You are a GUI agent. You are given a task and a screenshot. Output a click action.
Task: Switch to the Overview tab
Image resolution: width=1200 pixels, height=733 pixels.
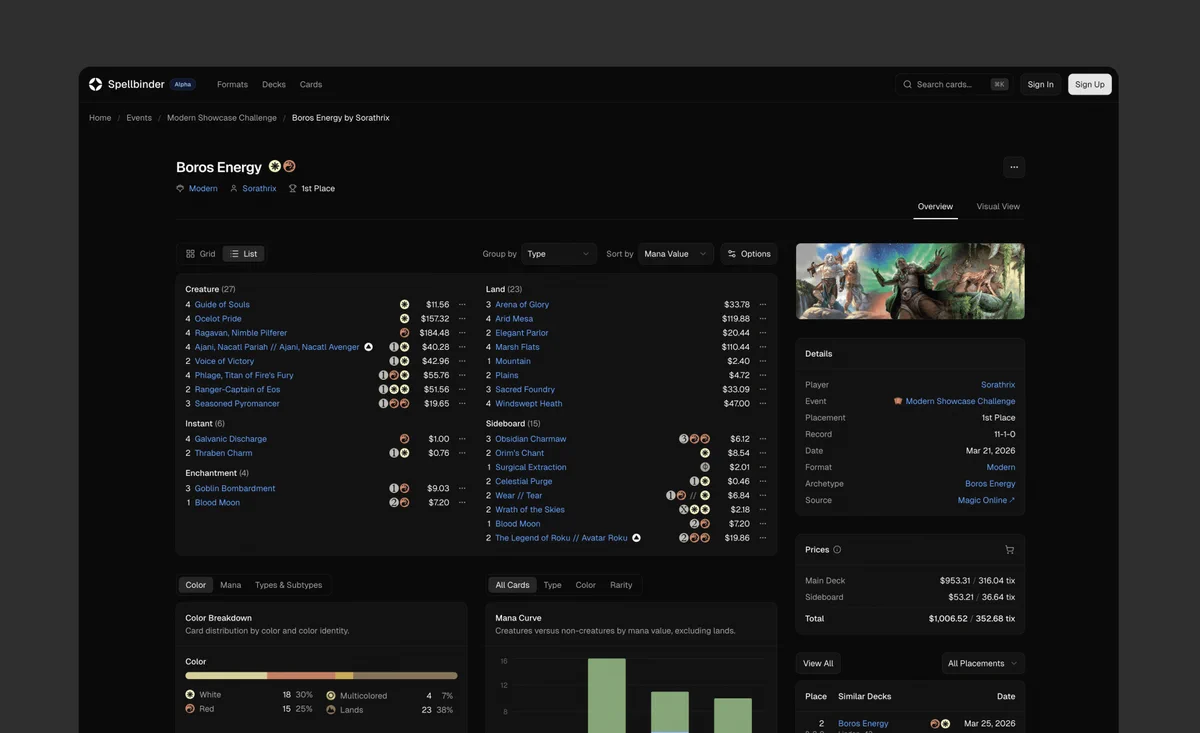pyautogui.click(x=935, y=206)
